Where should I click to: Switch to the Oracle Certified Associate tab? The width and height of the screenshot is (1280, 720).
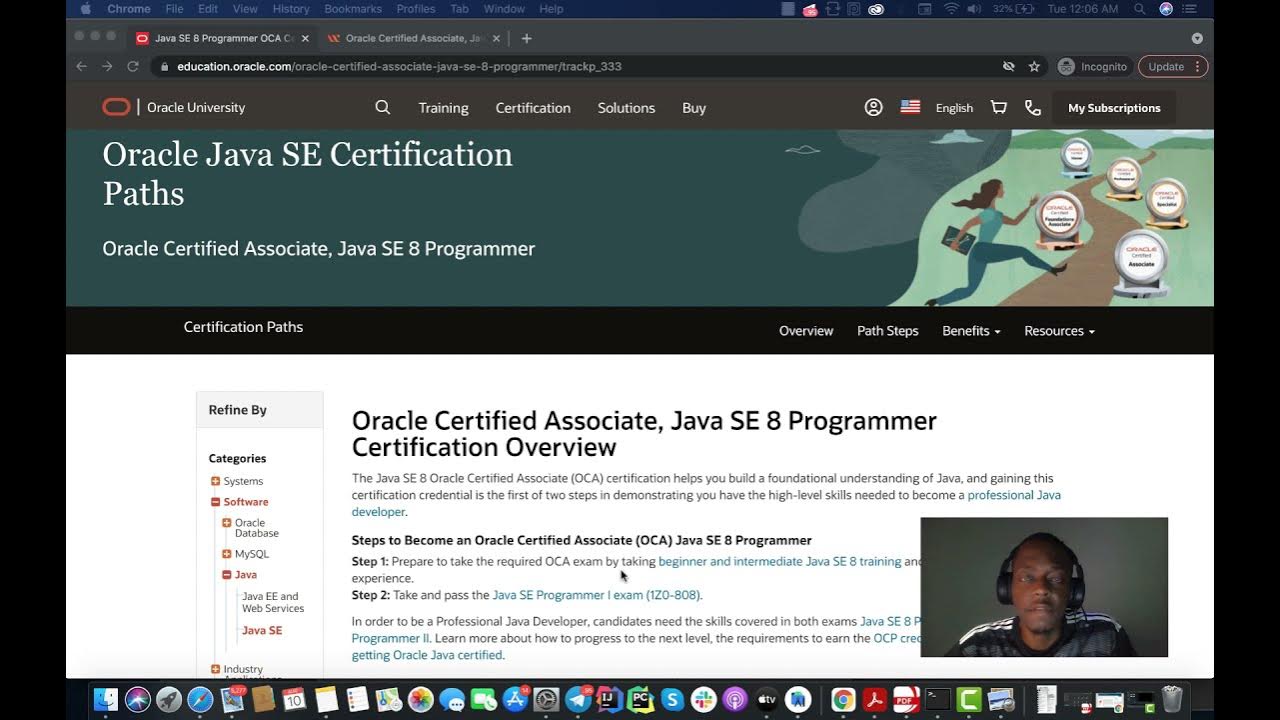tap(414, 38)
